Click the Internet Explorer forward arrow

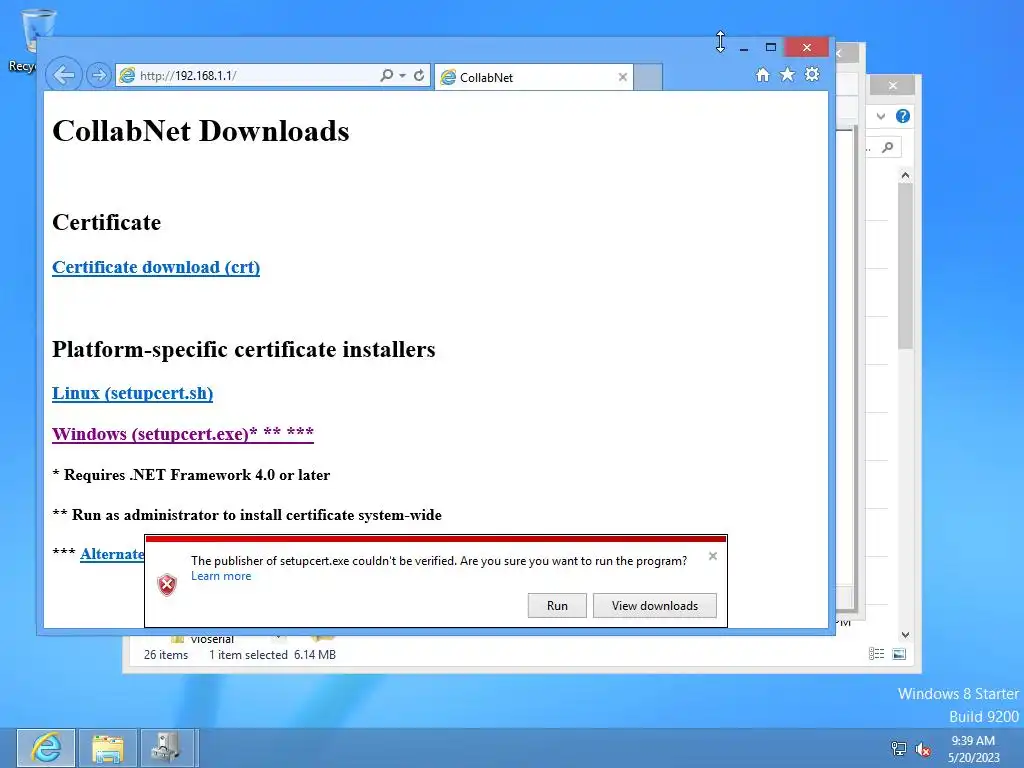point(99,75)
